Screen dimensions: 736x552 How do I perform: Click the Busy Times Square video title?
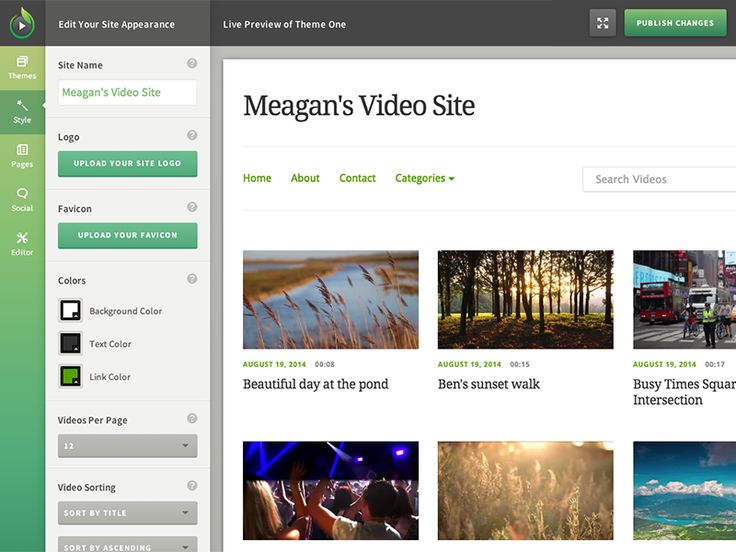684,392
